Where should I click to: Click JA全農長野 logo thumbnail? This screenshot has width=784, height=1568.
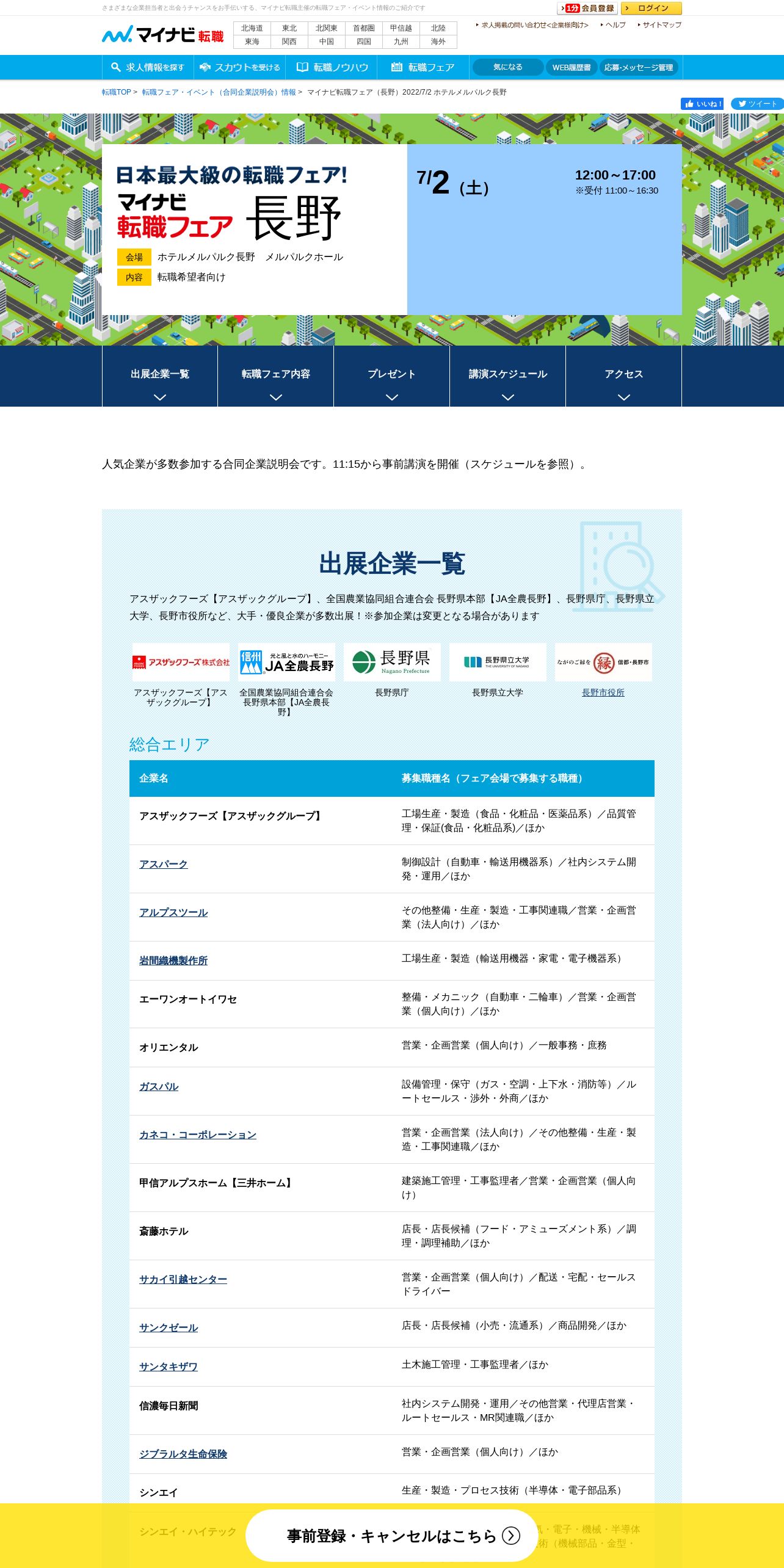(286, 662)
